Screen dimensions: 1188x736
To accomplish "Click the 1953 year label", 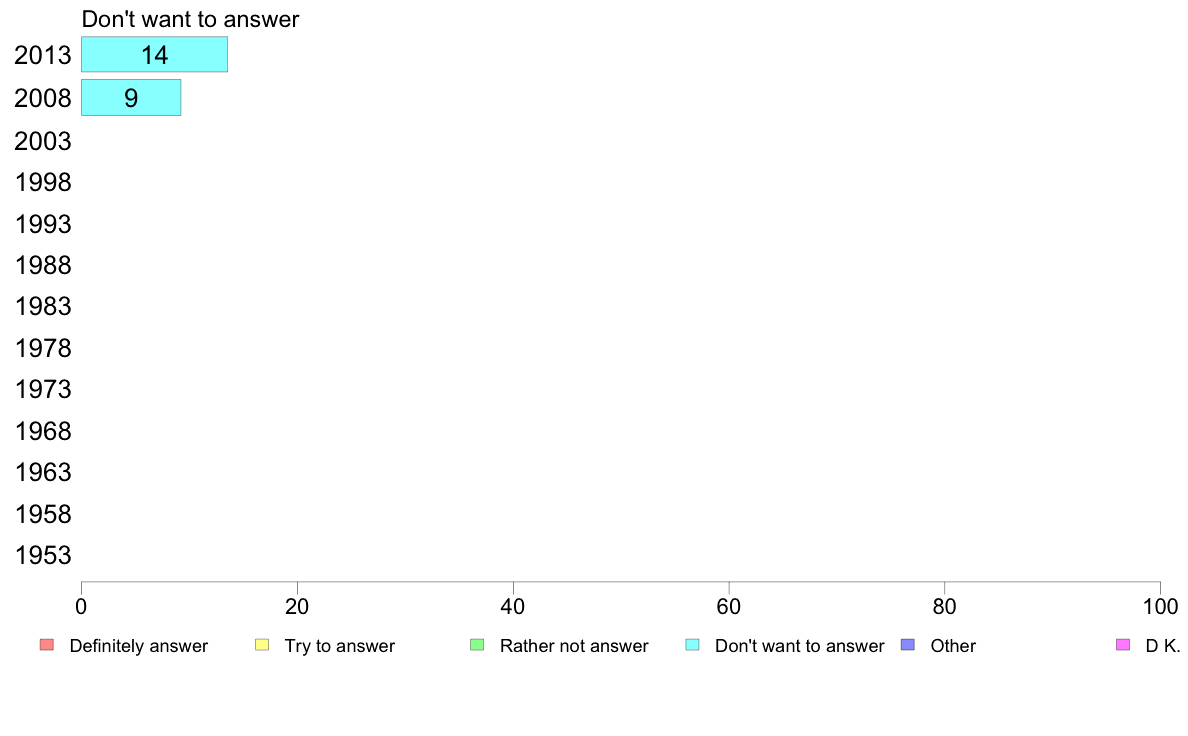I will [42, 556].
